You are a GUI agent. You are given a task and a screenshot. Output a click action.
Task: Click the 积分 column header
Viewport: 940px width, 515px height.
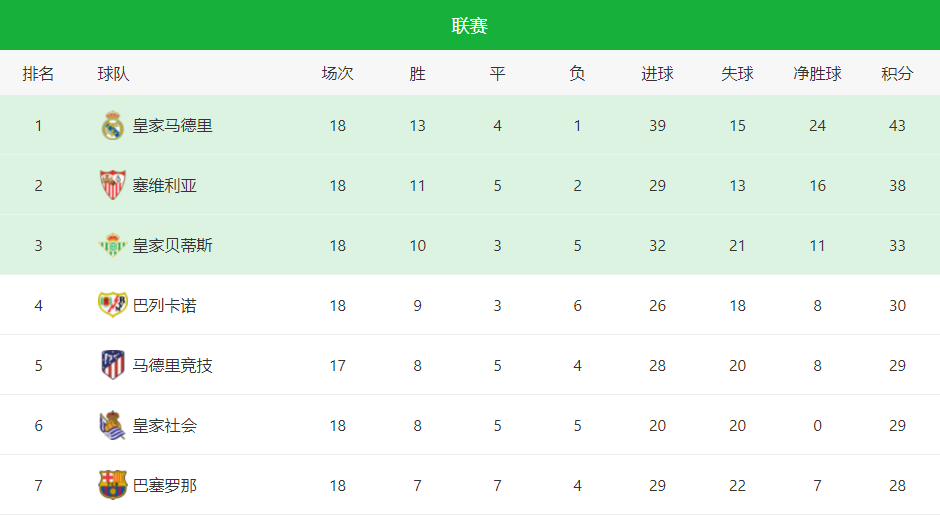897,74
